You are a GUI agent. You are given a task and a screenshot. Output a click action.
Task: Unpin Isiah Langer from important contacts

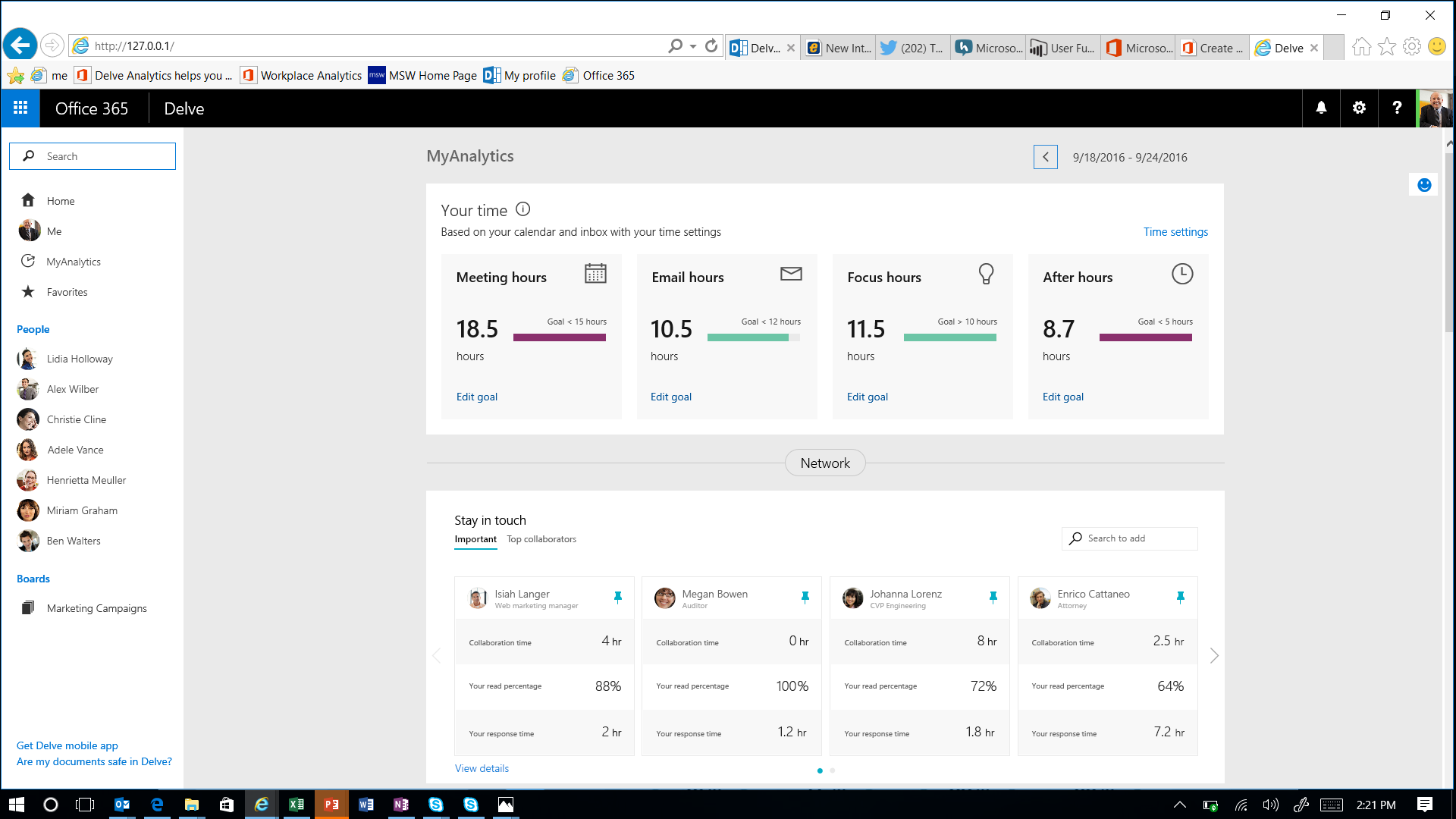[617, 598]
